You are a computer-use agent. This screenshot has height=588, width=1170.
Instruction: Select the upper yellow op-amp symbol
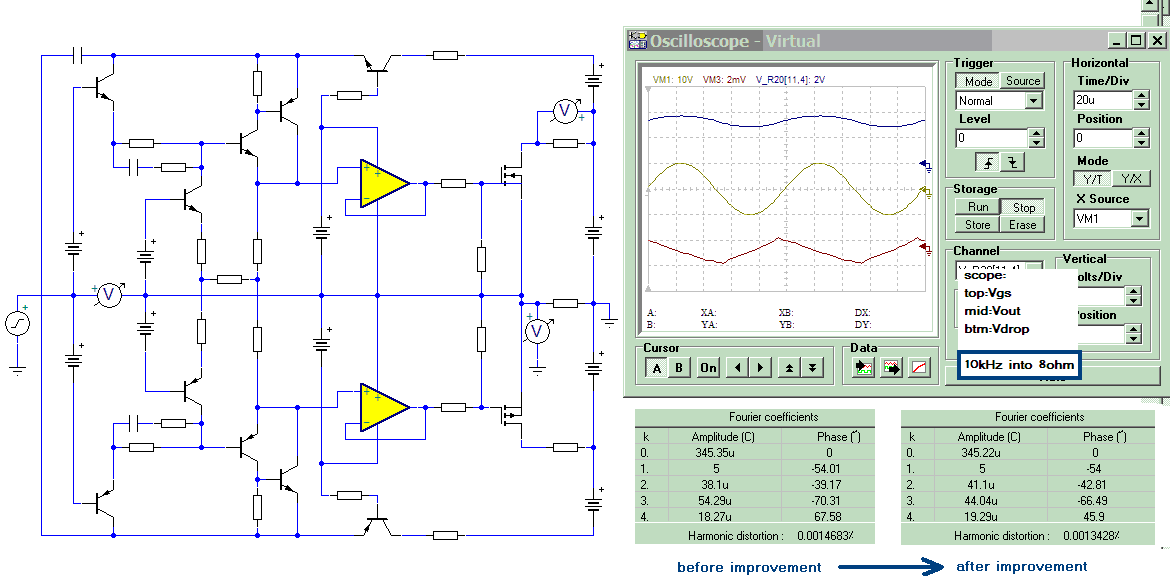coord(384,183)
